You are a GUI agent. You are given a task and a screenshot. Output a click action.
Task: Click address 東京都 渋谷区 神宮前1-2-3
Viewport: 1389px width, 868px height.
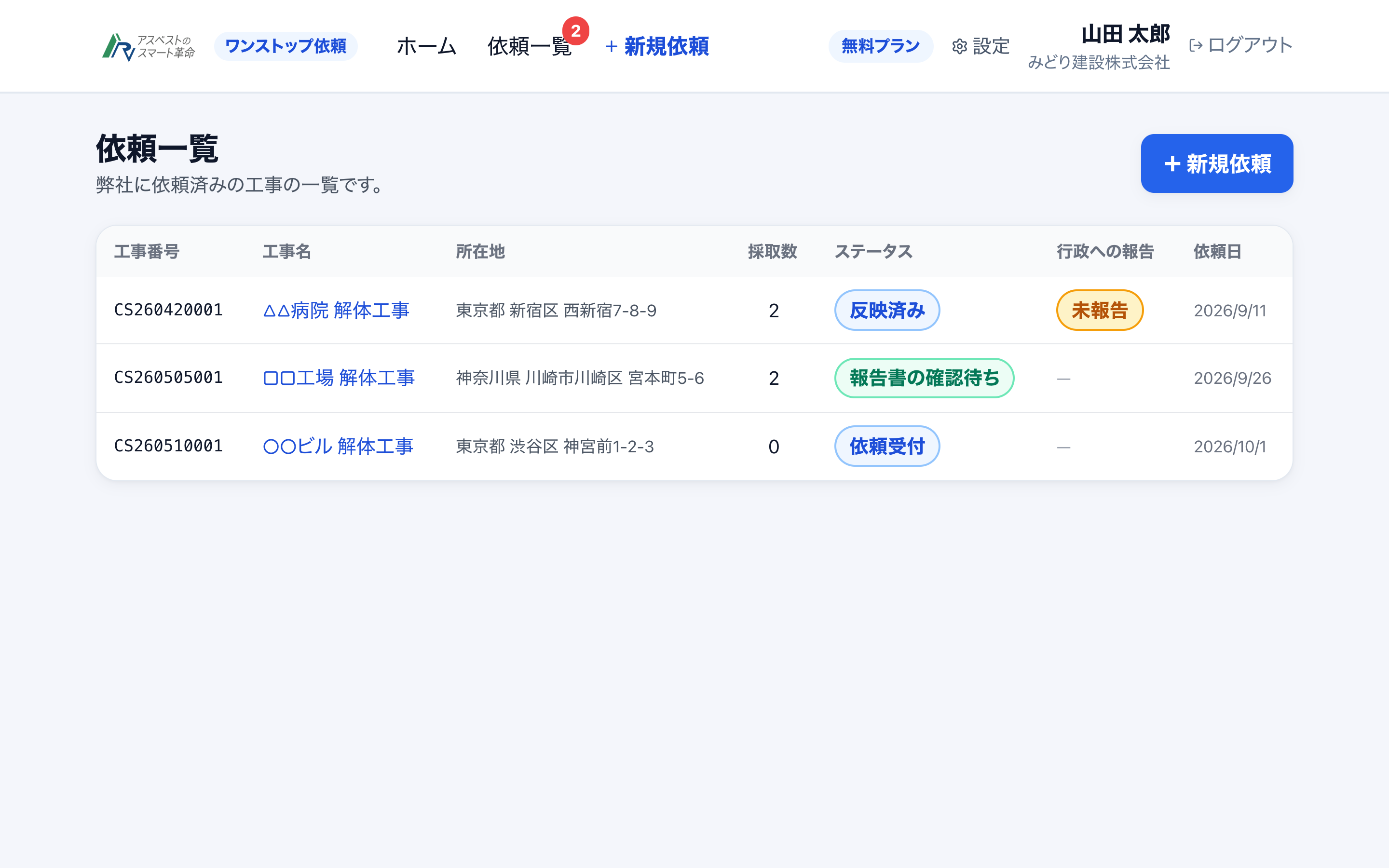tap(555, 446)
